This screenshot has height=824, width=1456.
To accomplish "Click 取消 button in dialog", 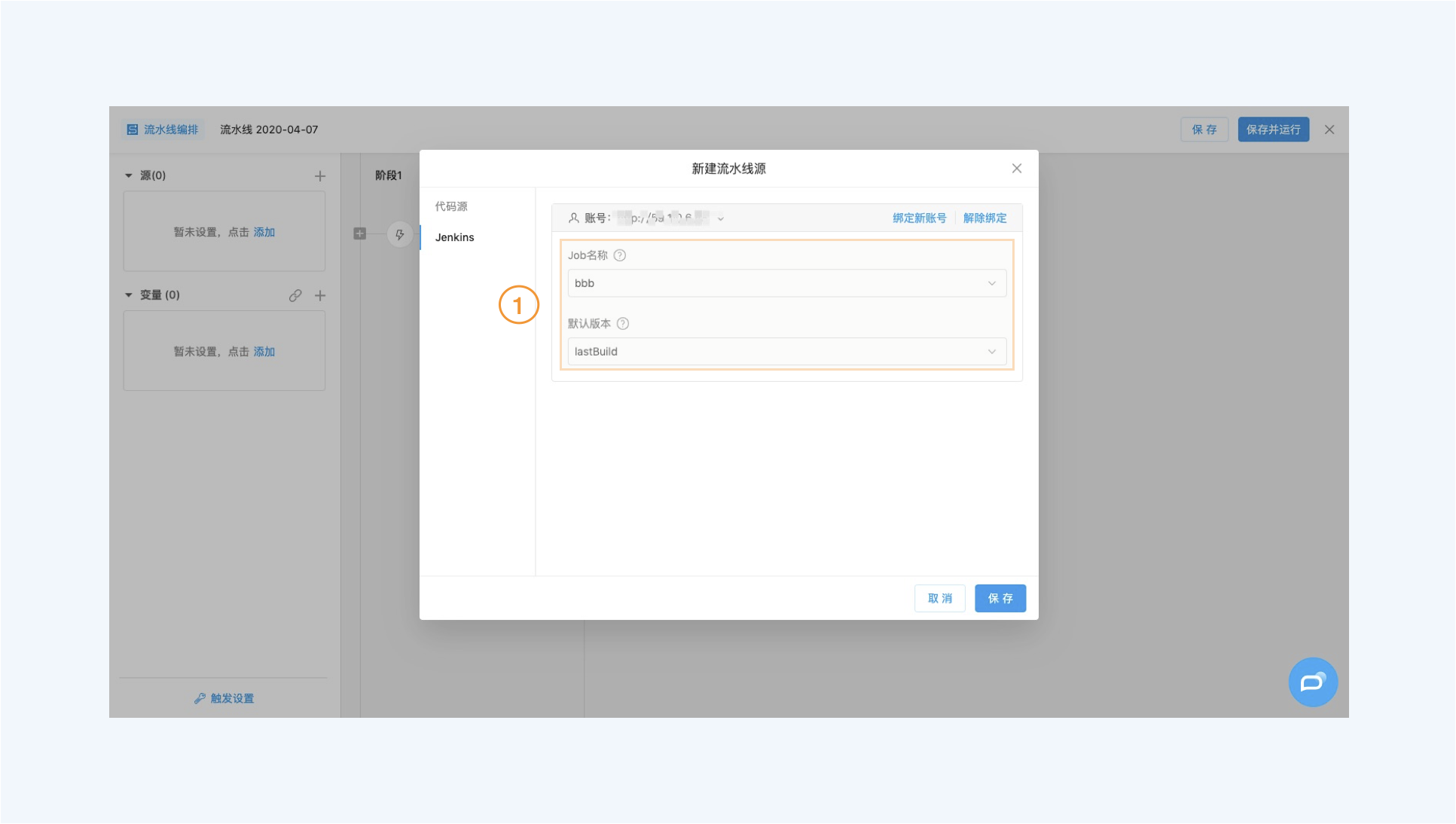I will point(940,598).
